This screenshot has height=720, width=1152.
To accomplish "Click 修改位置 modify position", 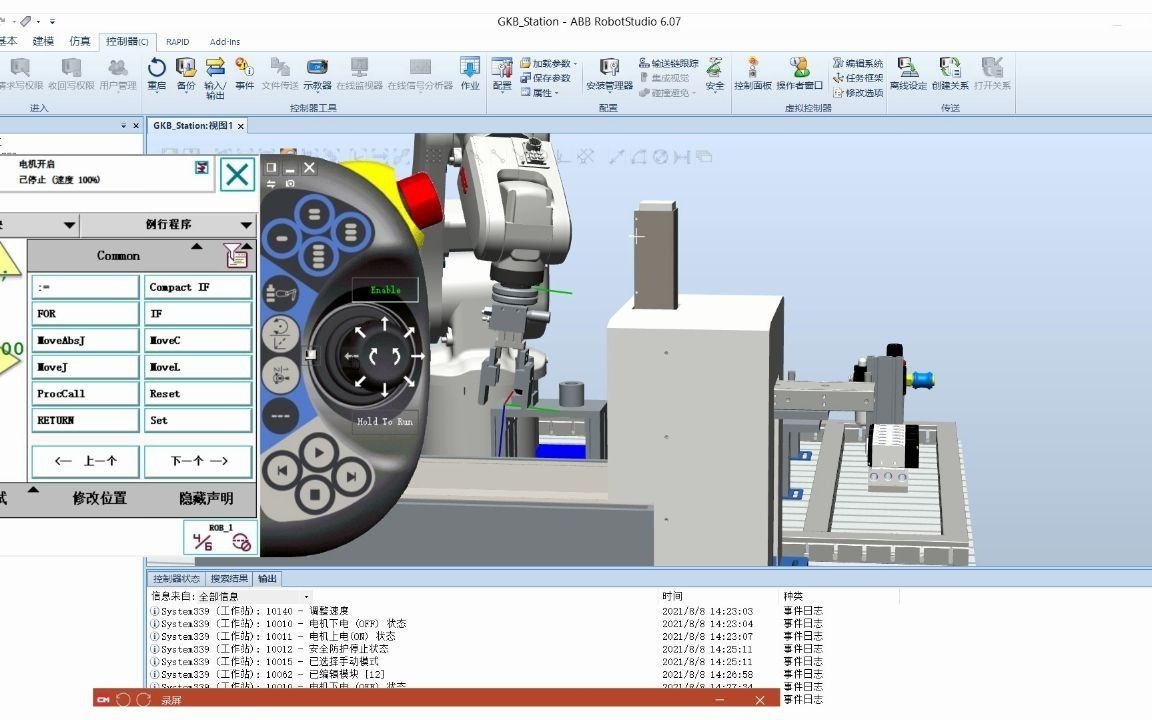I will [x=99, y=498].
